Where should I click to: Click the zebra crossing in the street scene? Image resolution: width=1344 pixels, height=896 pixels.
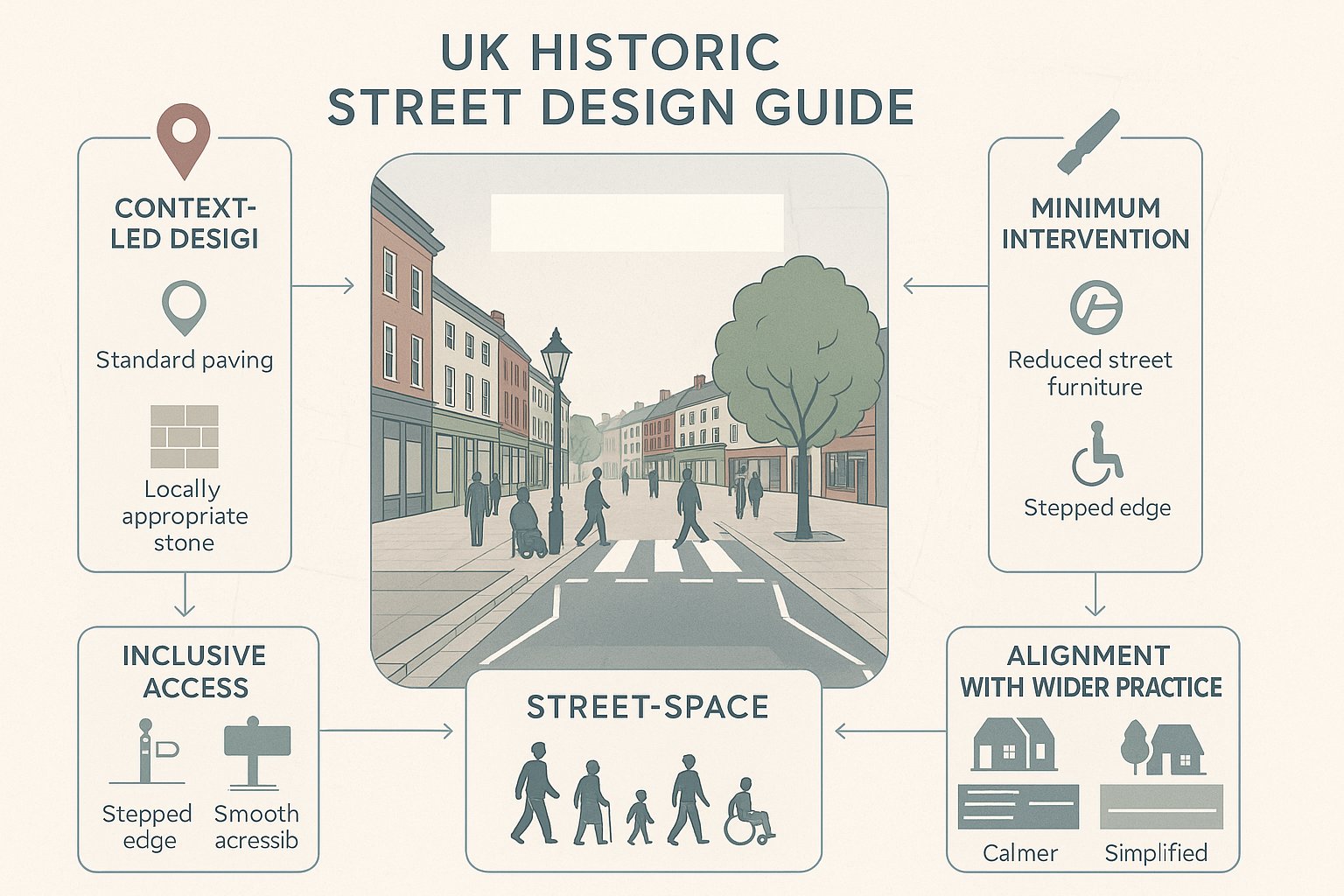point(667,557)
